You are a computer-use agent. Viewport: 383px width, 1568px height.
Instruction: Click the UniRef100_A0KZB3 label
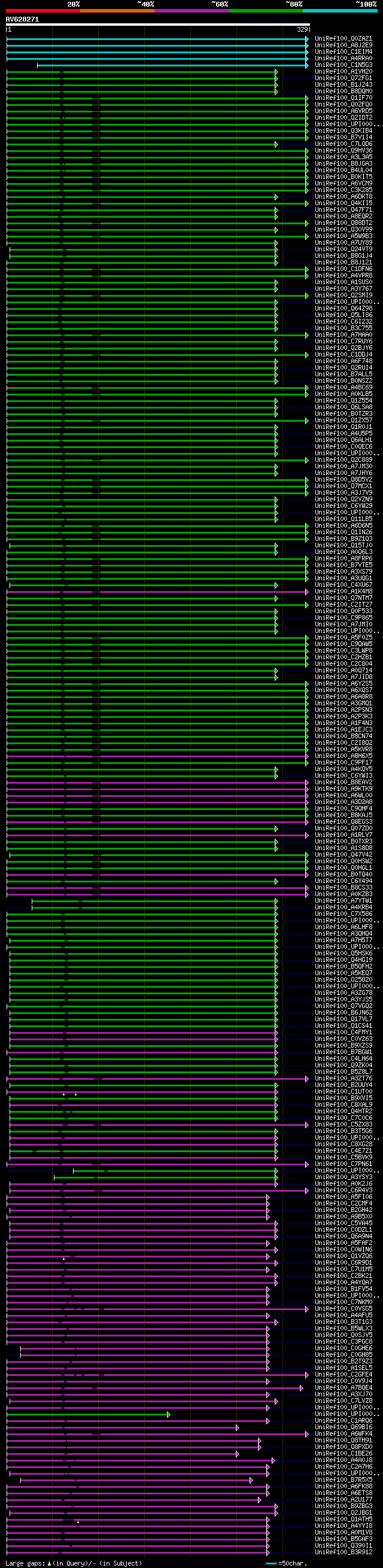344,895
